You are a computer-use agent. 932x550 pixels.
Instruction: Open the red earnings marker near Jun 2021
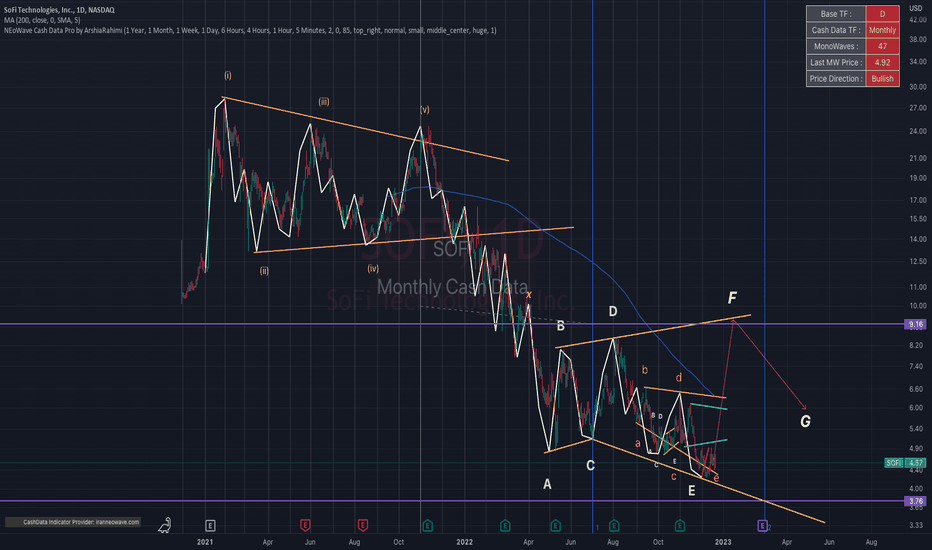(x=305, y=526)
